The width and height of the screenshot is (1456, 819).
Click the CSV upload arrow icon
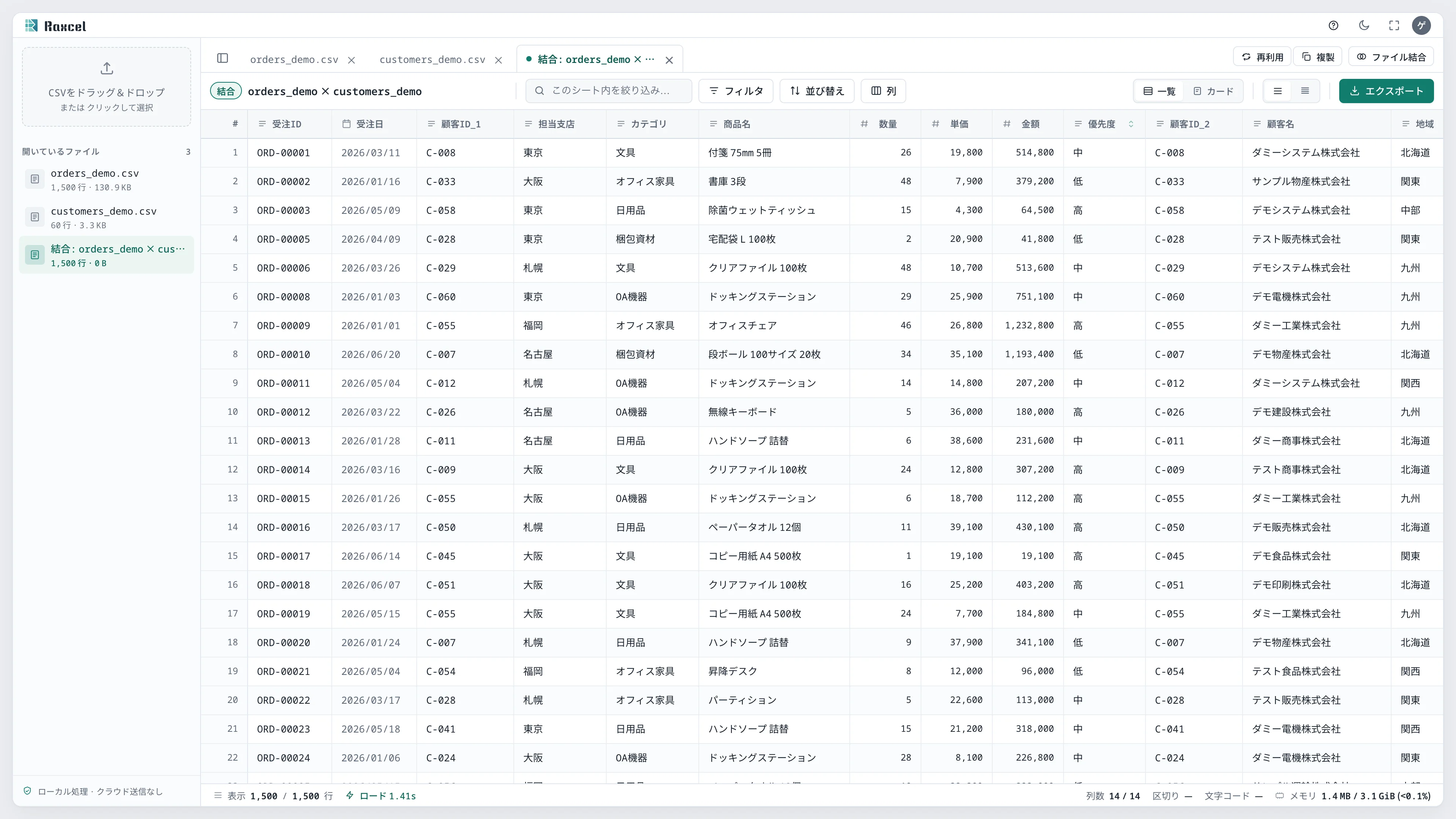pos(107,68)
